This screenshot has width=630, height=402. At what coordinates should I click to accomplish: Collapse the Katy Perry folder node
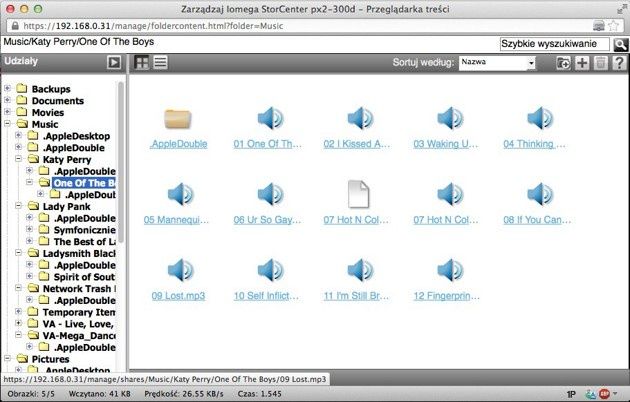(18, 159)
